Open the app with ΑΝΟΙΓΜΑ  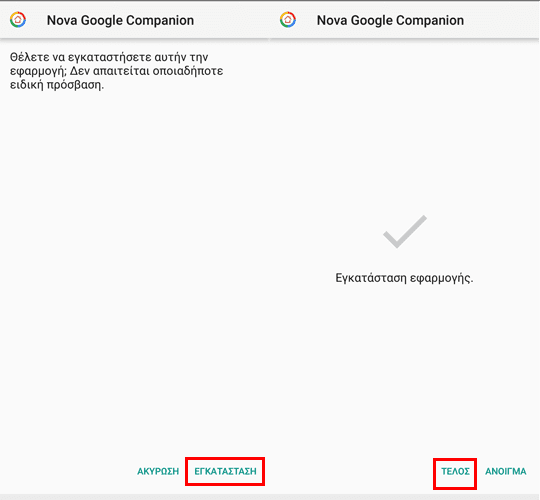506,471
